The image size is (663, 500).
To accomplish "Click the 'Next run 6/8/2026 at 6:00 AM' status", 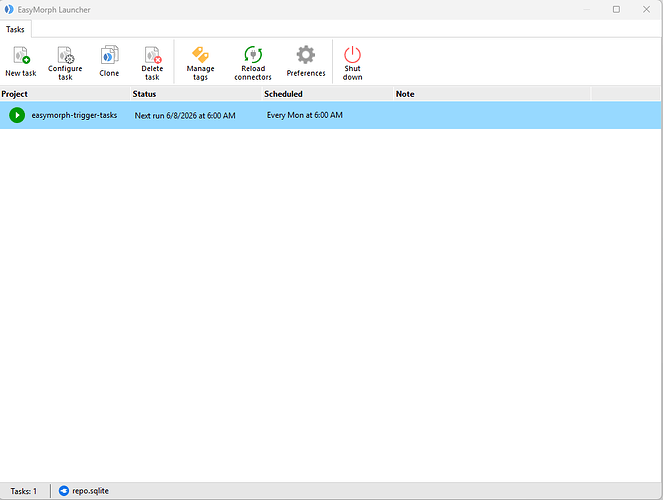I will pyautogui.click(x=185, y=115).
